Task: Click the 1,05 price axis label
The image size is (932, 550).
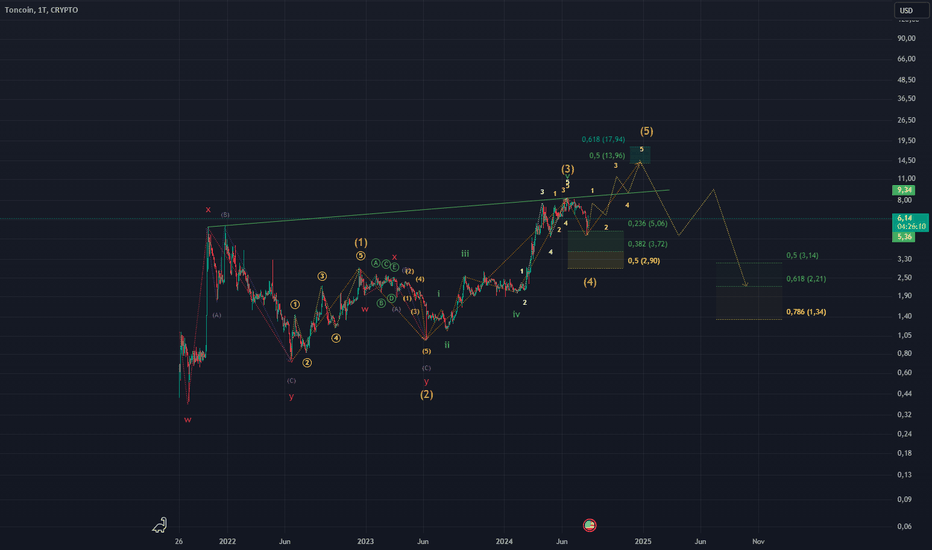Action: pos(904,335)
